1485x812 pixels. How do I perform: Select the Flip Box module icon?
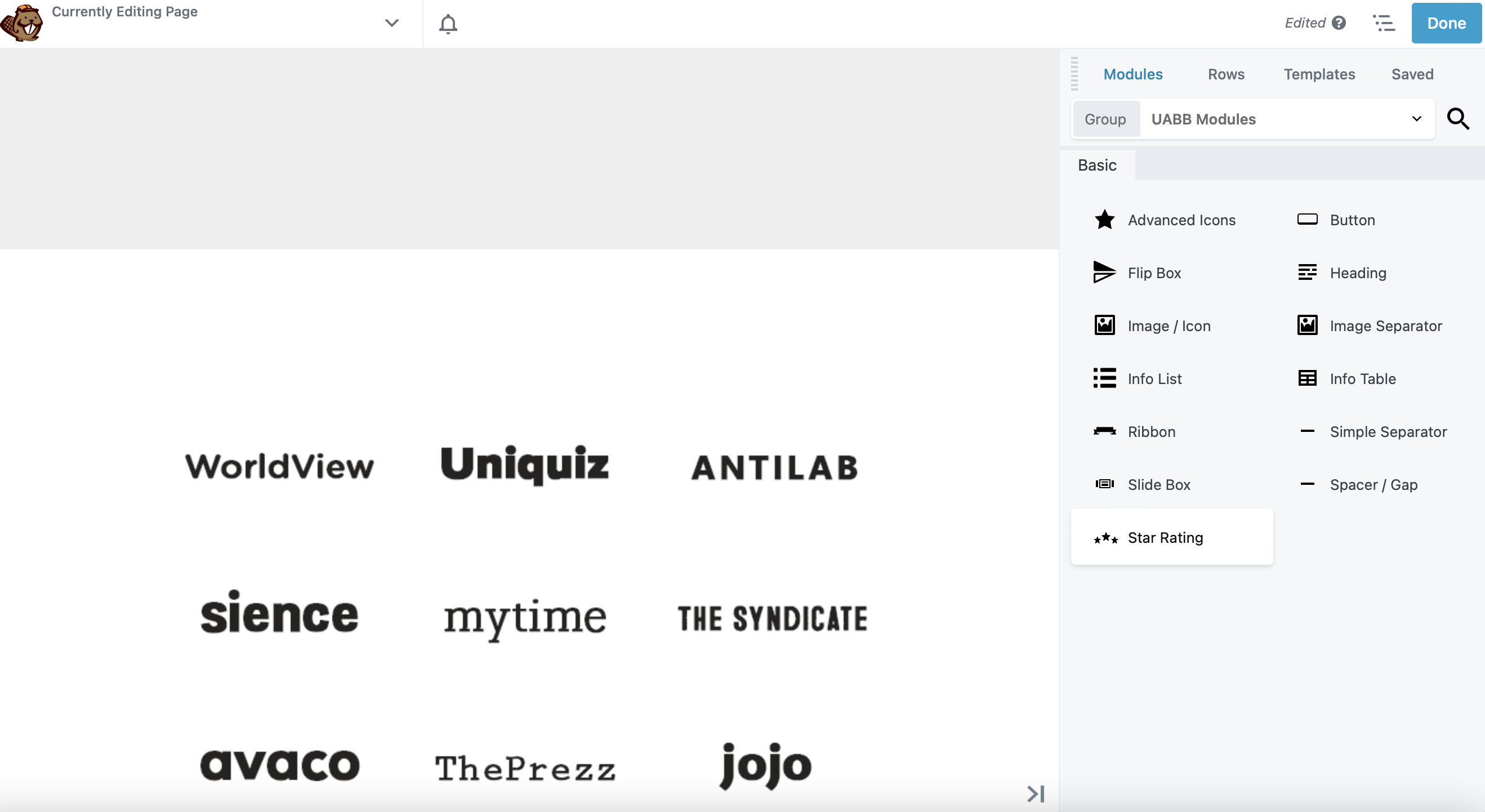[x=1103, y=272]
